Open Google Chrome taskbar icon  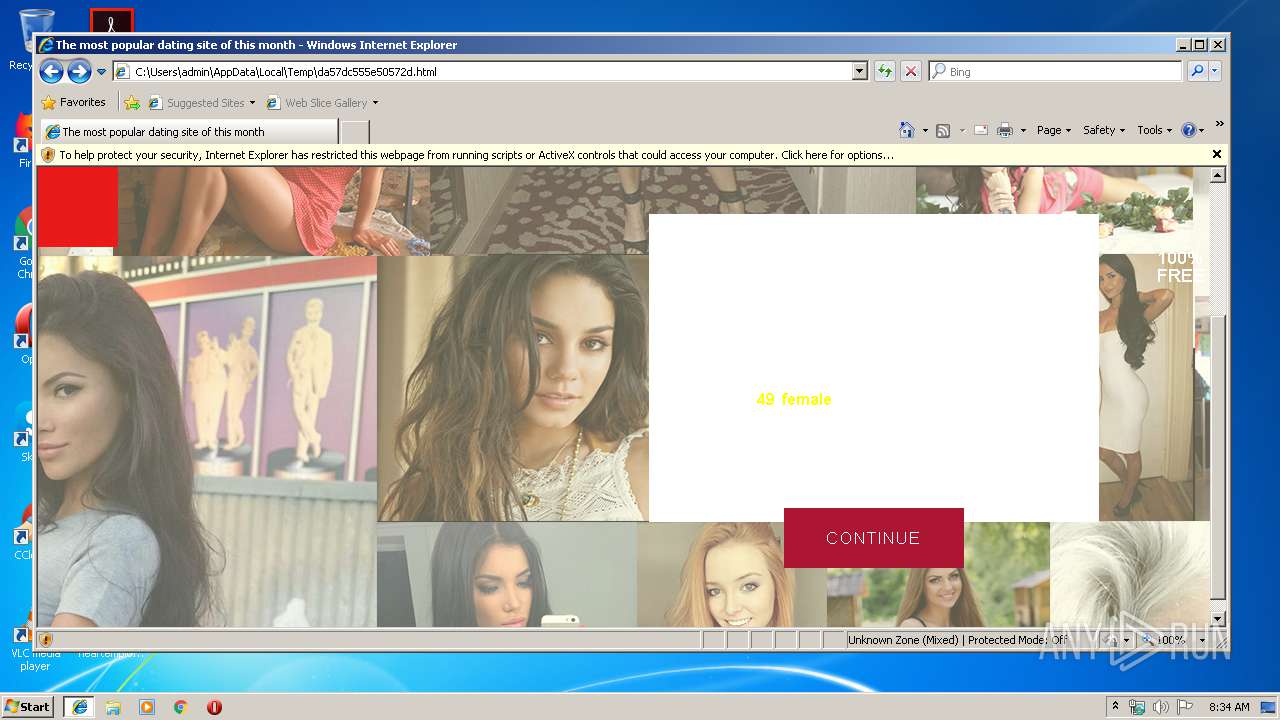pos(181,707)
